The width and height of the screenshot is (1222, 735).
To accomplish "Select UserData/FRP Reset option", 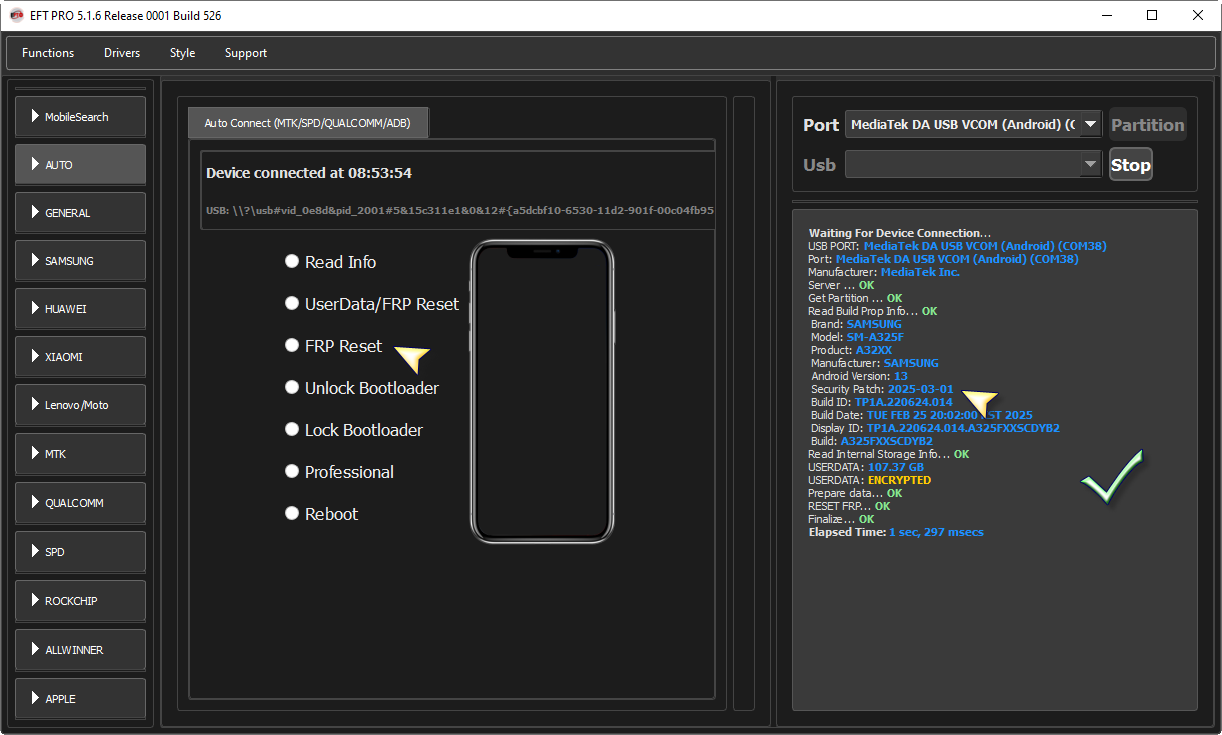I will pyautogui.click(x=372, y=304).
